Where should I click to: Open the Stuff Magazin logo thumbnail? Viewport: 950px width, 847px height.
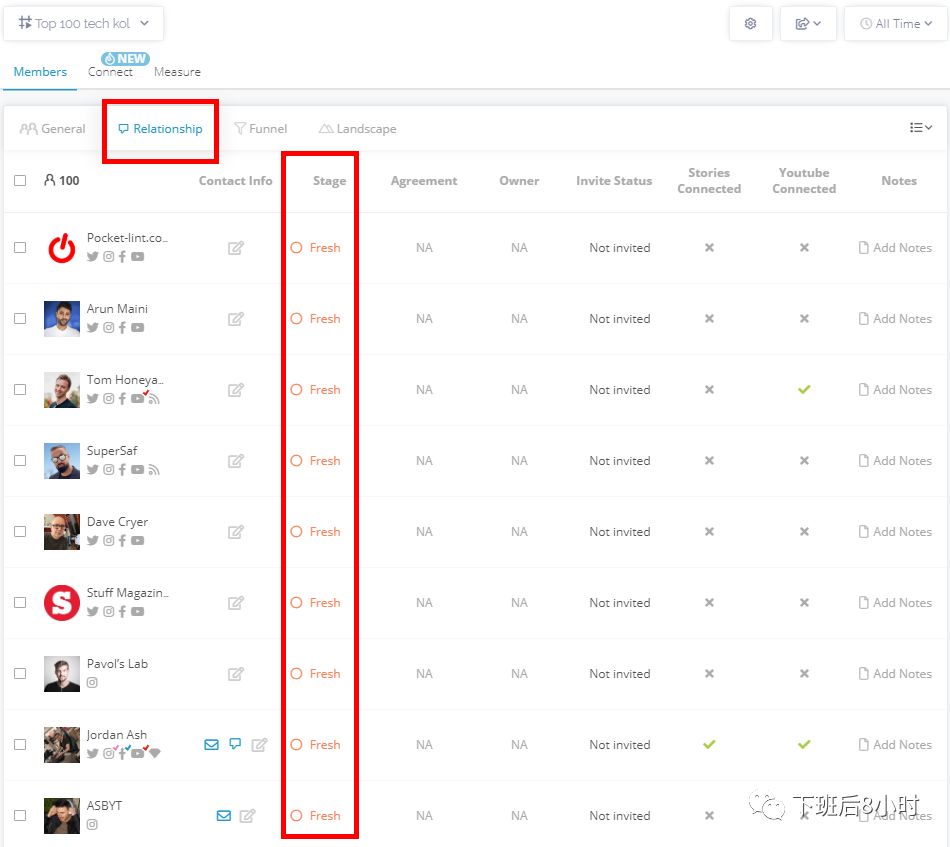click(x=62, y=602)
